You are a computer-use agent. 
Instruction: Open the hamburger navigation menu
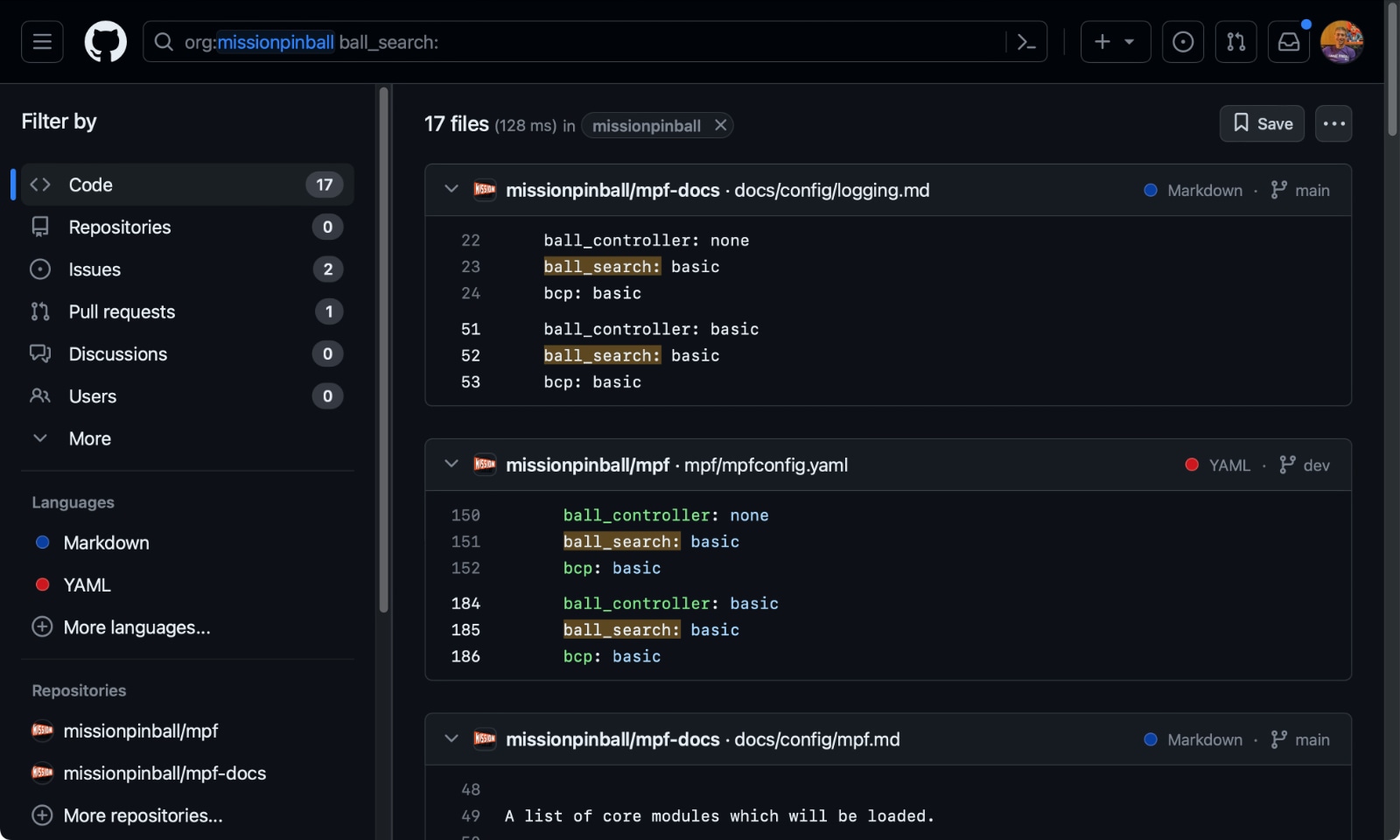click(x=42, y=42)
